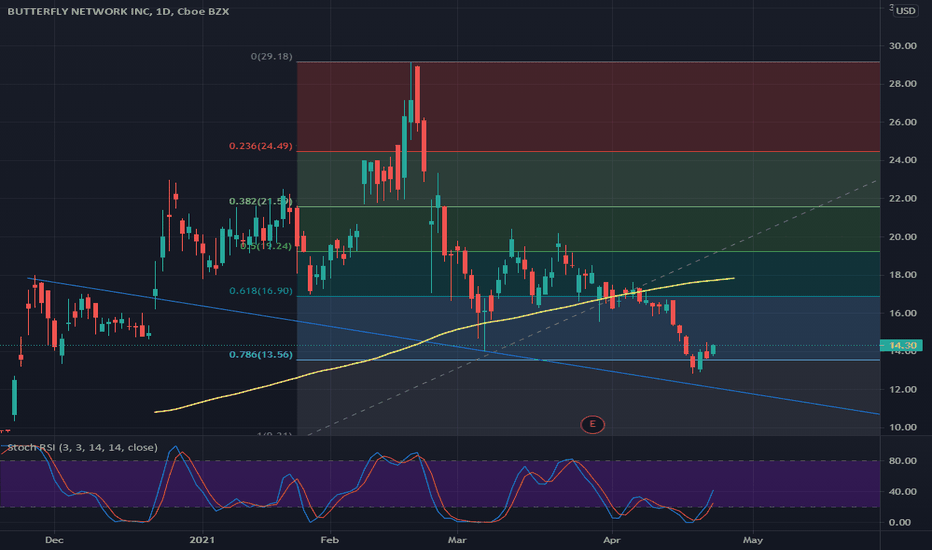Click the Apr time axis label

pos(612,540)
